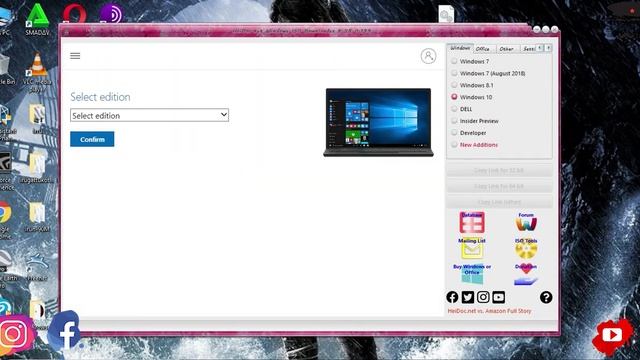Click the Donation heart icon
Viewport: 640px width, 360px height.
(x=526, y=274)
